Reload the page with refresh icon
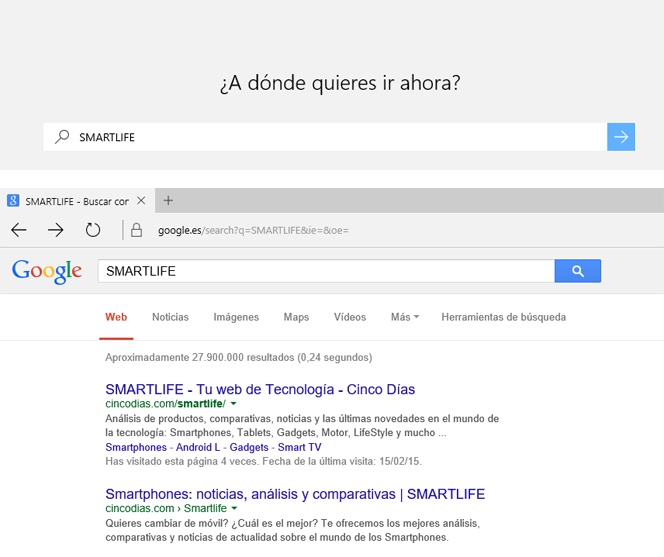The width and height of the screenshot is (664, 557). [93, 230]
